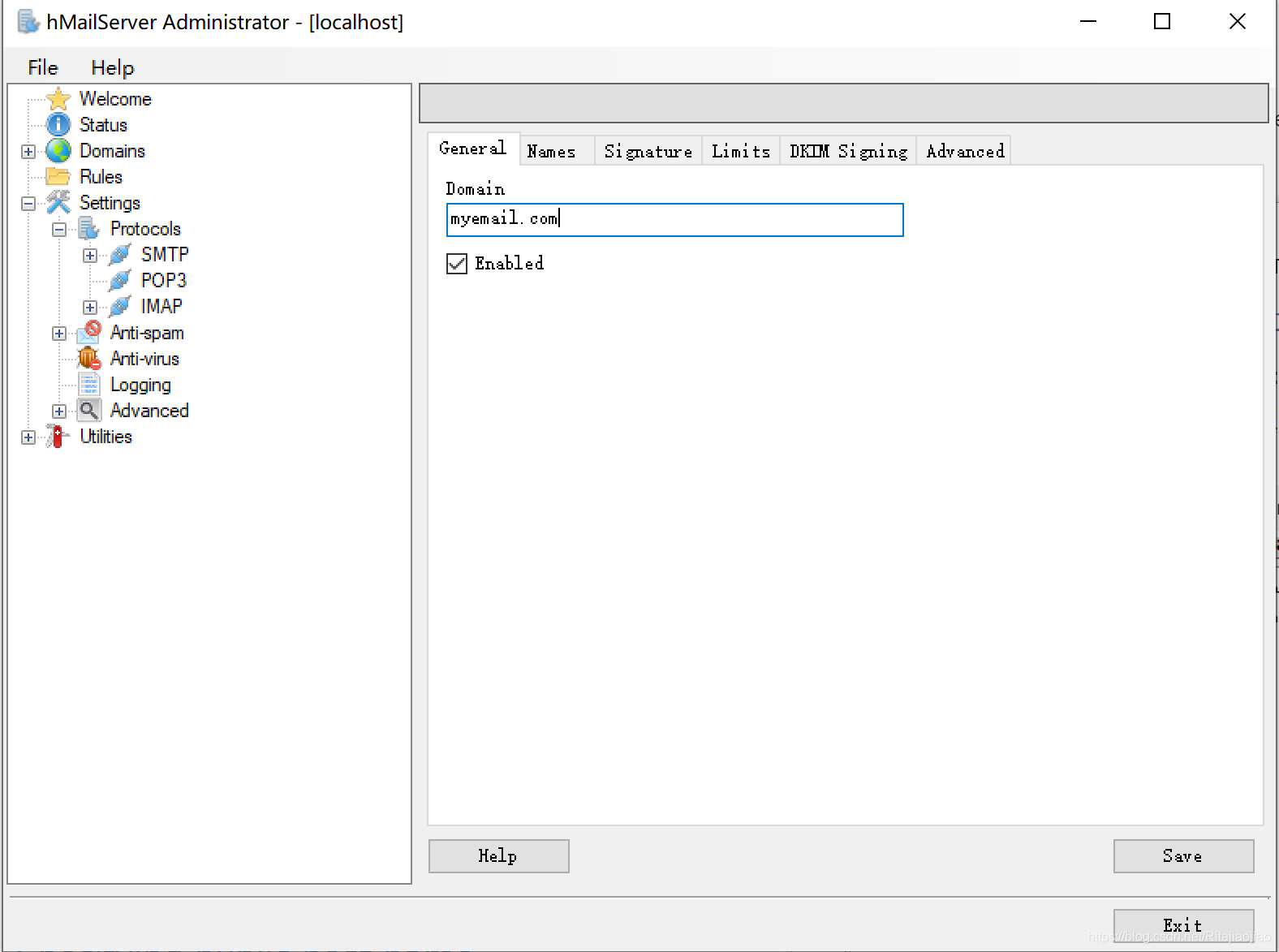Click the Logging document icon
1279x952 pixels.
pyautogui.click(x=89, y=385)
